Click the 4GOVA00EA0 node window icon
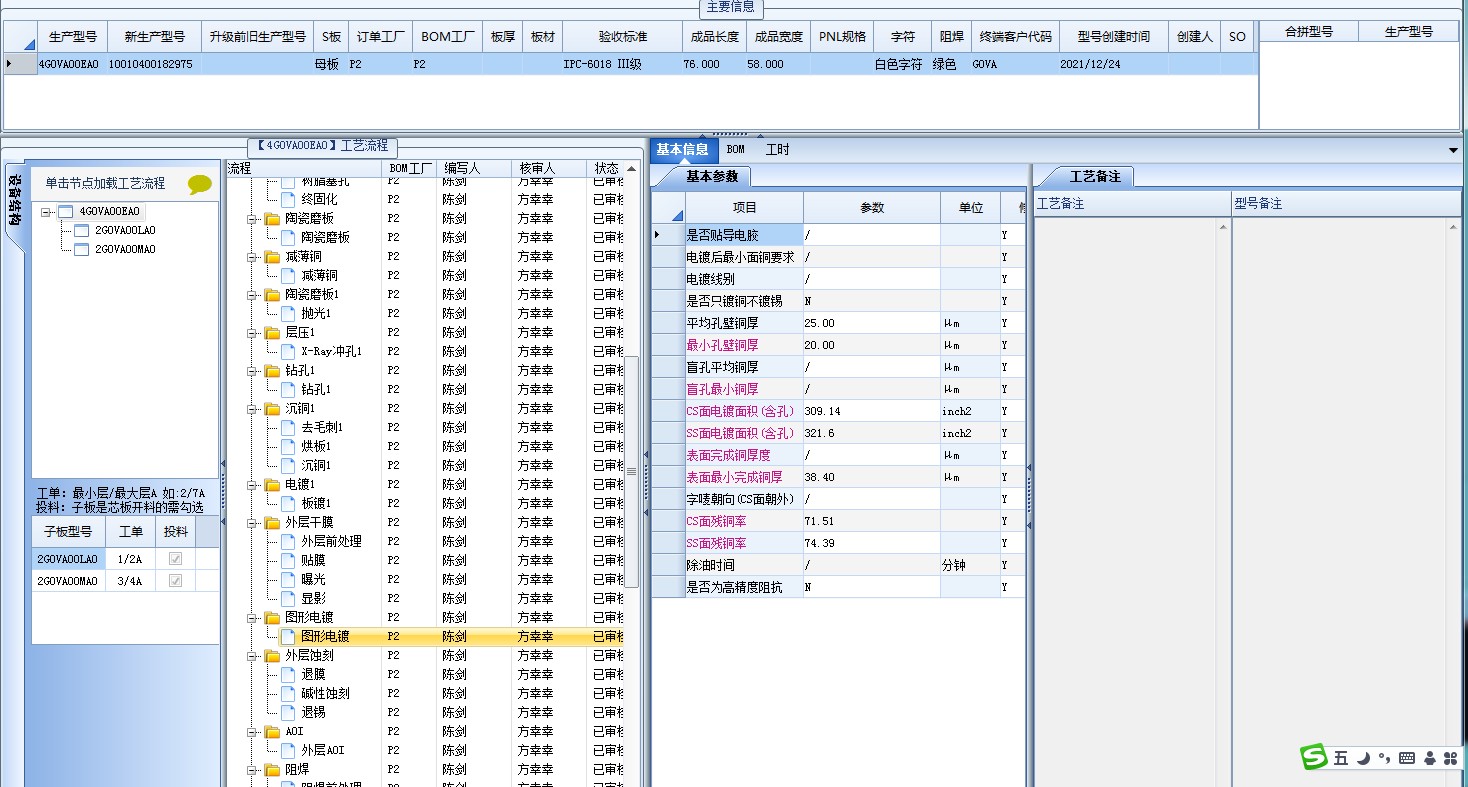 [66, 212]
